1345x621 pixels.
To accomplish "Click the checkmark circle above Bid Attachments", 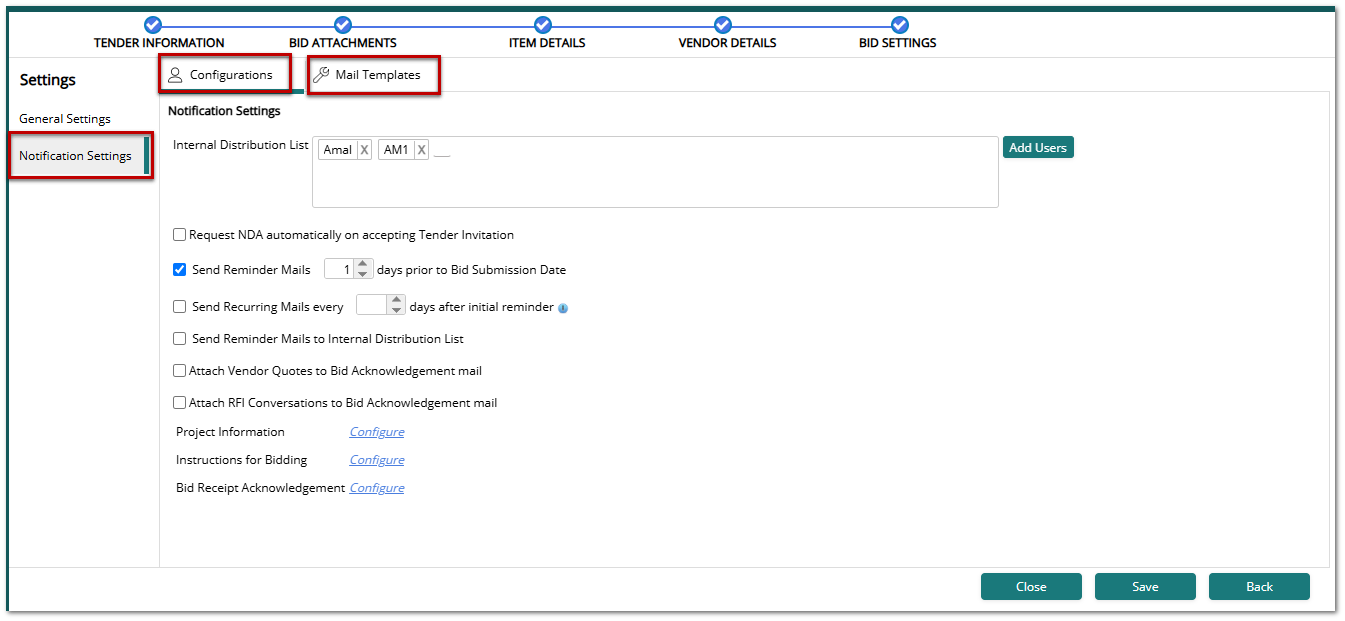I will click(x=343, y=25).
